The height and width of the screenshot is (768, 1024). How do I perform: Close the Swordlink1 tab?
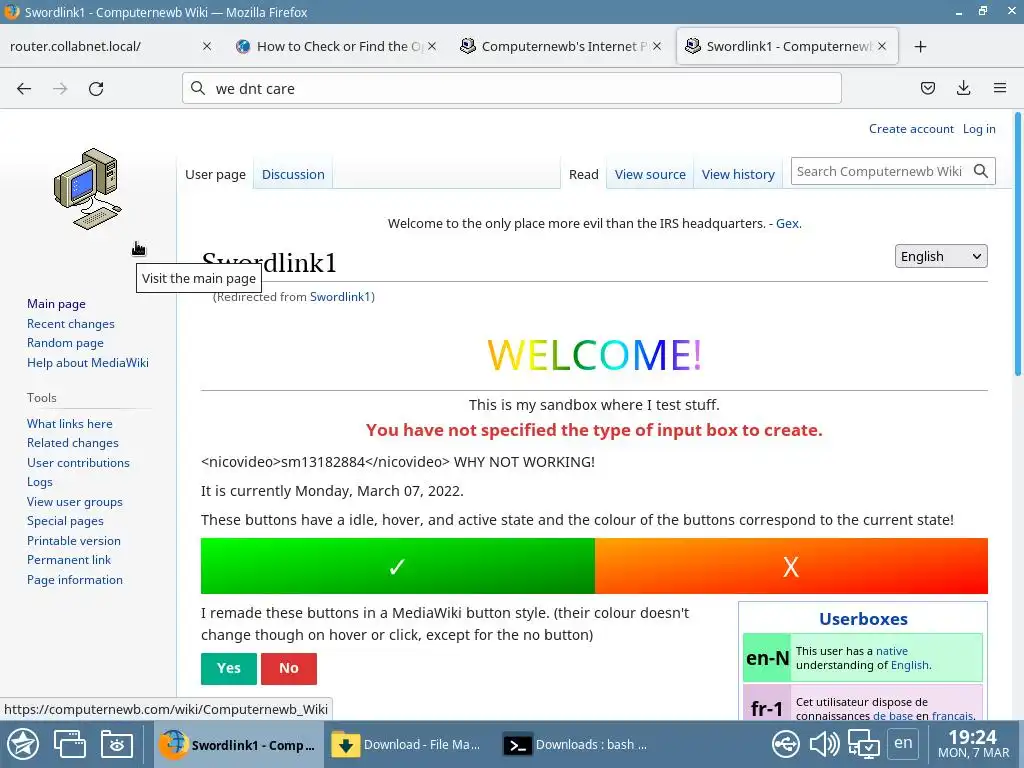tap(882, 46)
